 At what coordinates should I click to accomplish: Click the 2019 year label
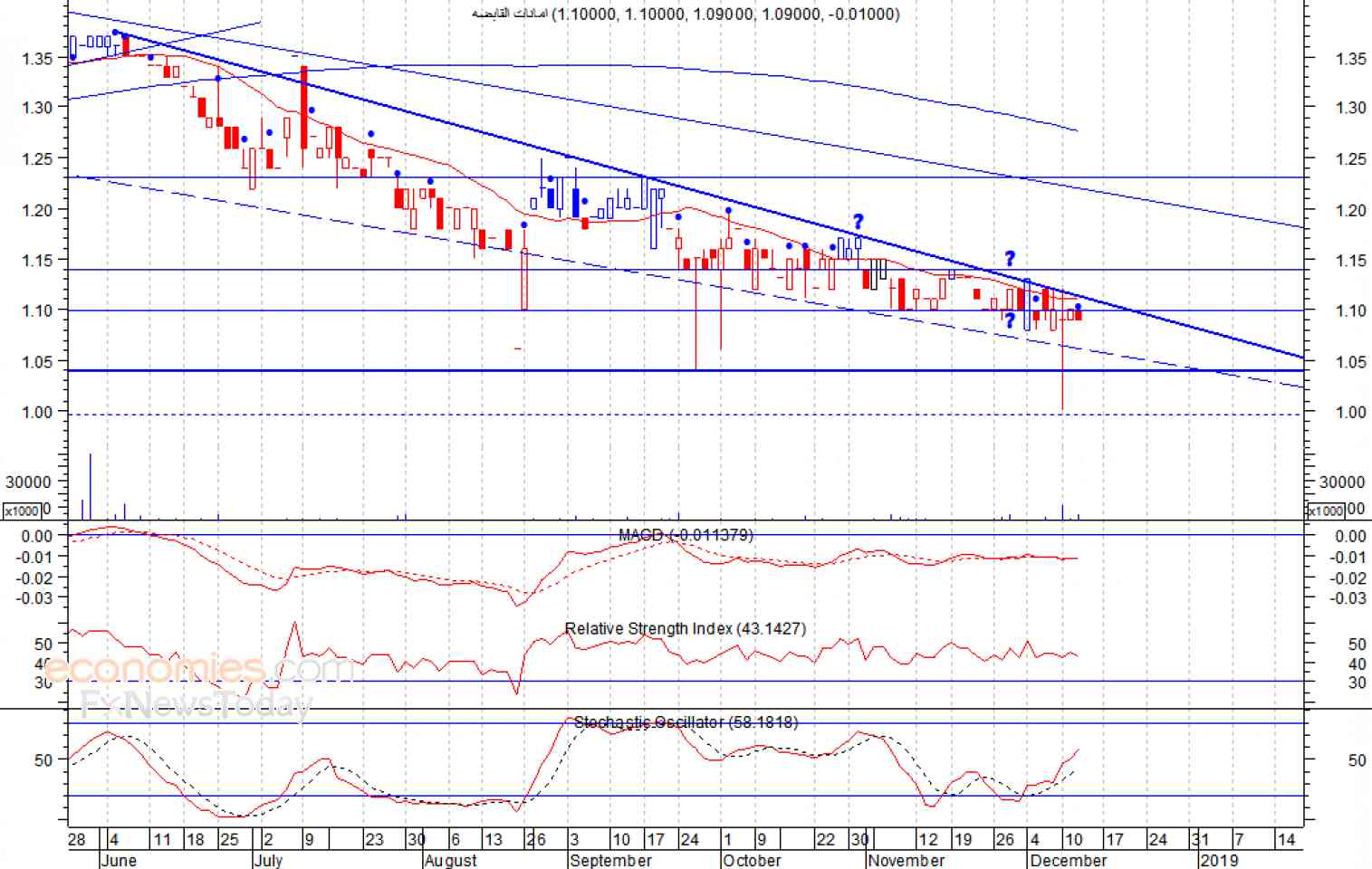point(1218,859)
